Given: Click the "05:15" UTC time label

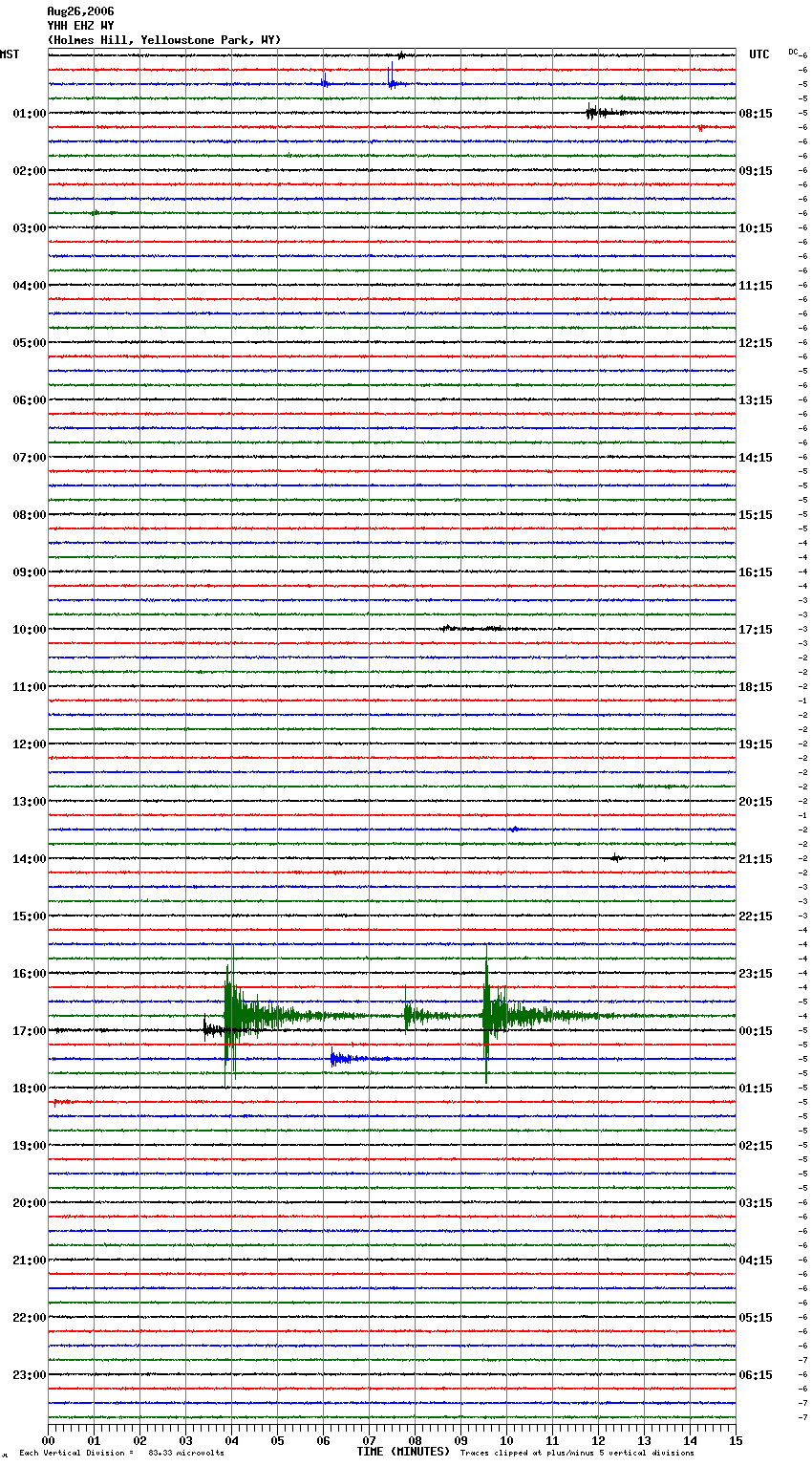Looking at the screenshot, I should click(756, 1318).
